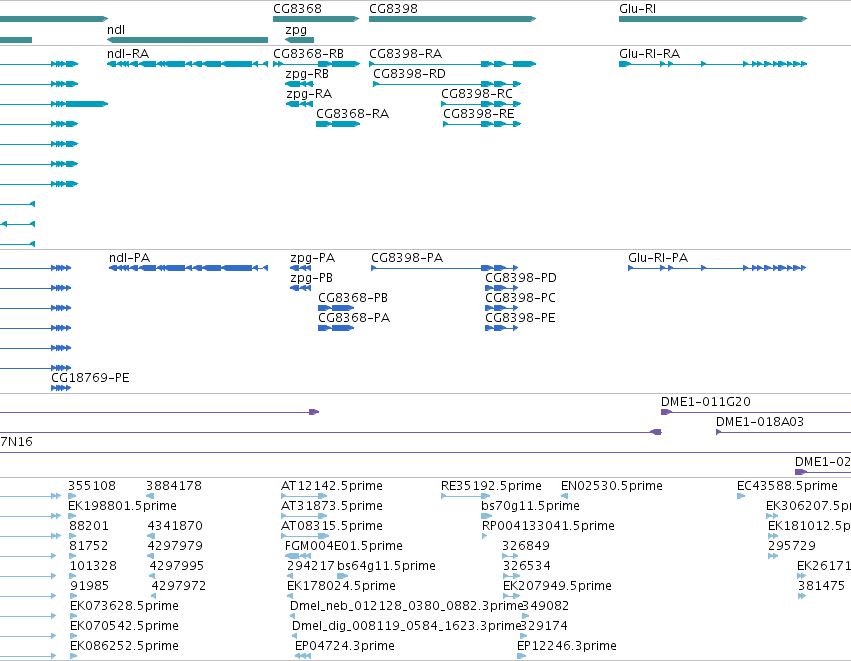The image size is (851, 661).
Task: Select EK070542.5prime label
Action: click(124, 626)
